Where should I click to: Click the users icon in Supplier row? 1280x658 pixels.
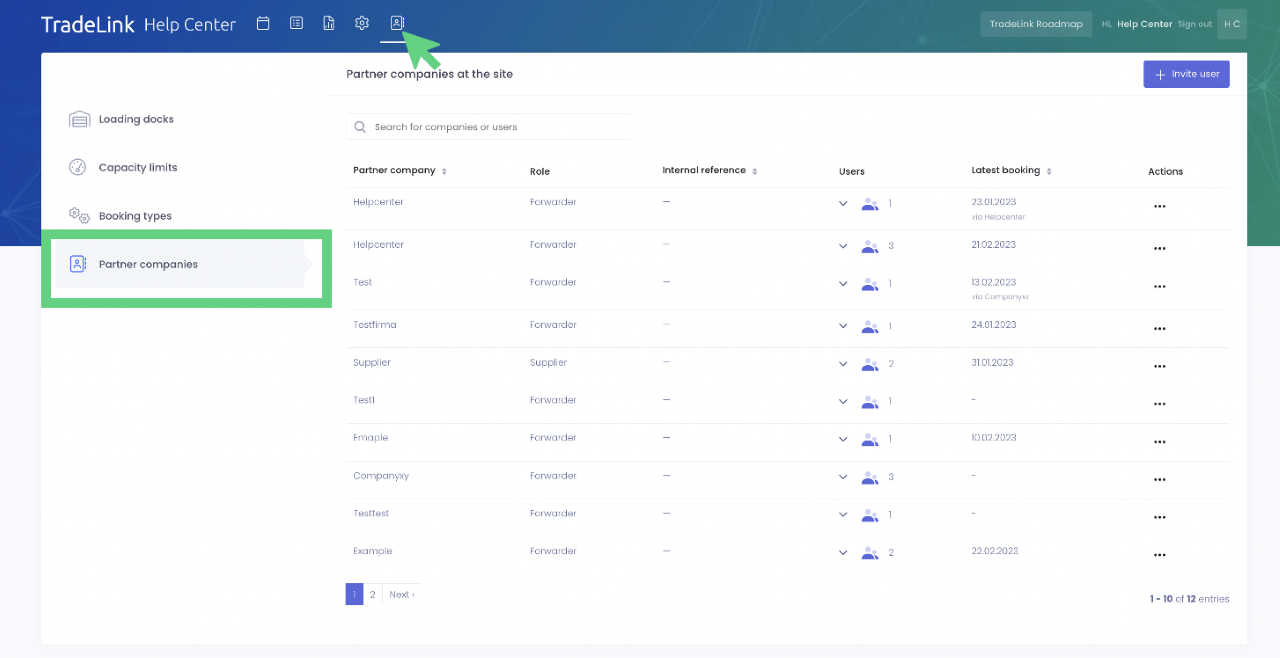coord(870,364)
